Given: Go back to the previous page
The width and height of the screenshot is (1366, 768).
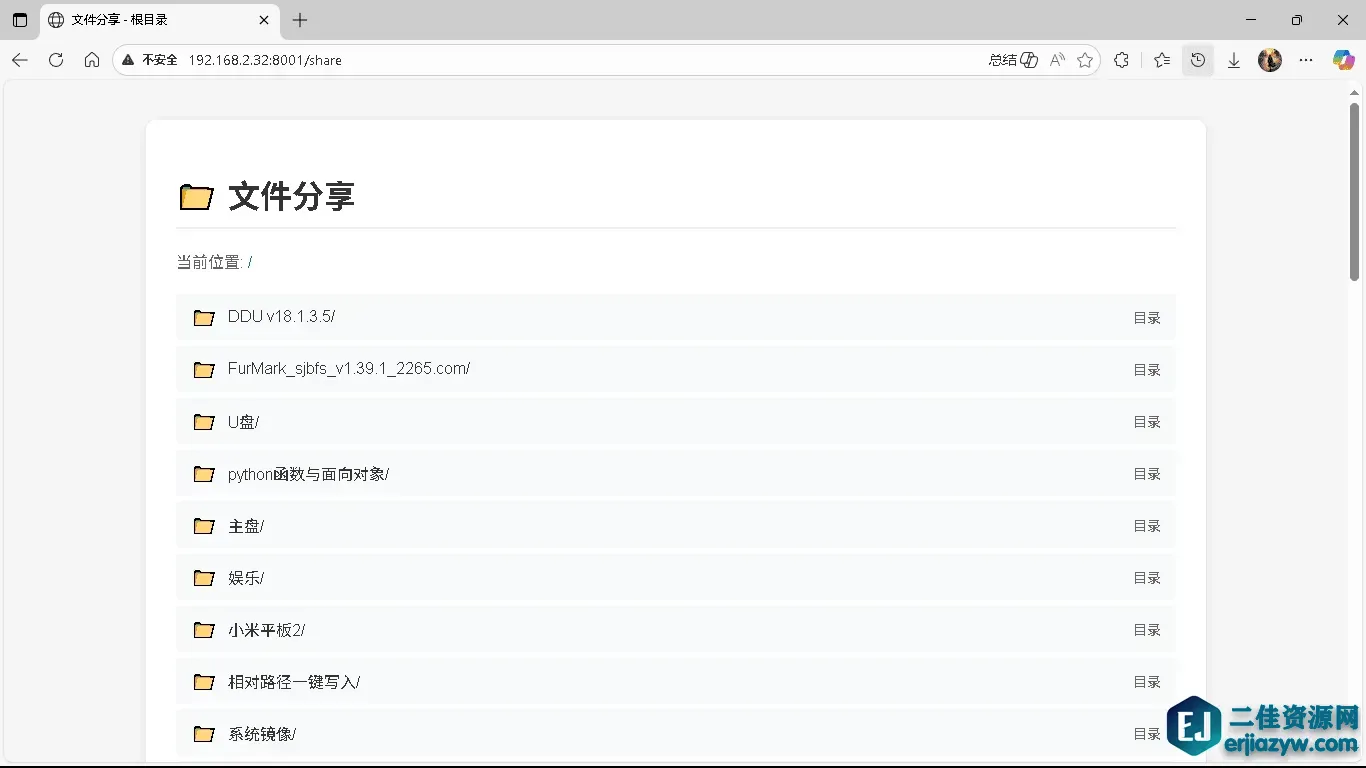Looking at the screenshot, I should point(20,60).
